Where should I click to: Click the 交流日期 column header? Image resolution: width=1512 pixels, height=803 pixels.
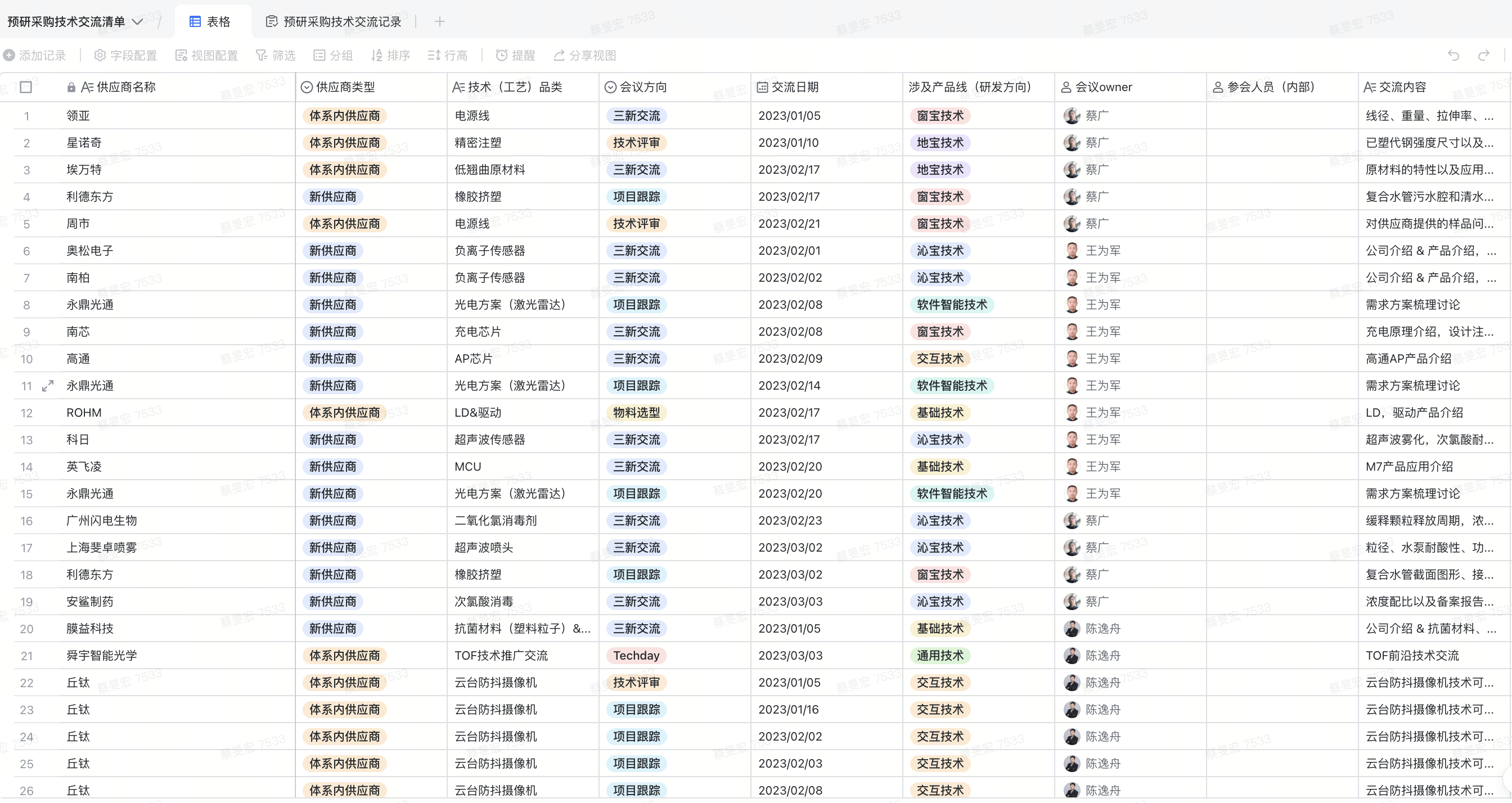[x=795, y=87]
